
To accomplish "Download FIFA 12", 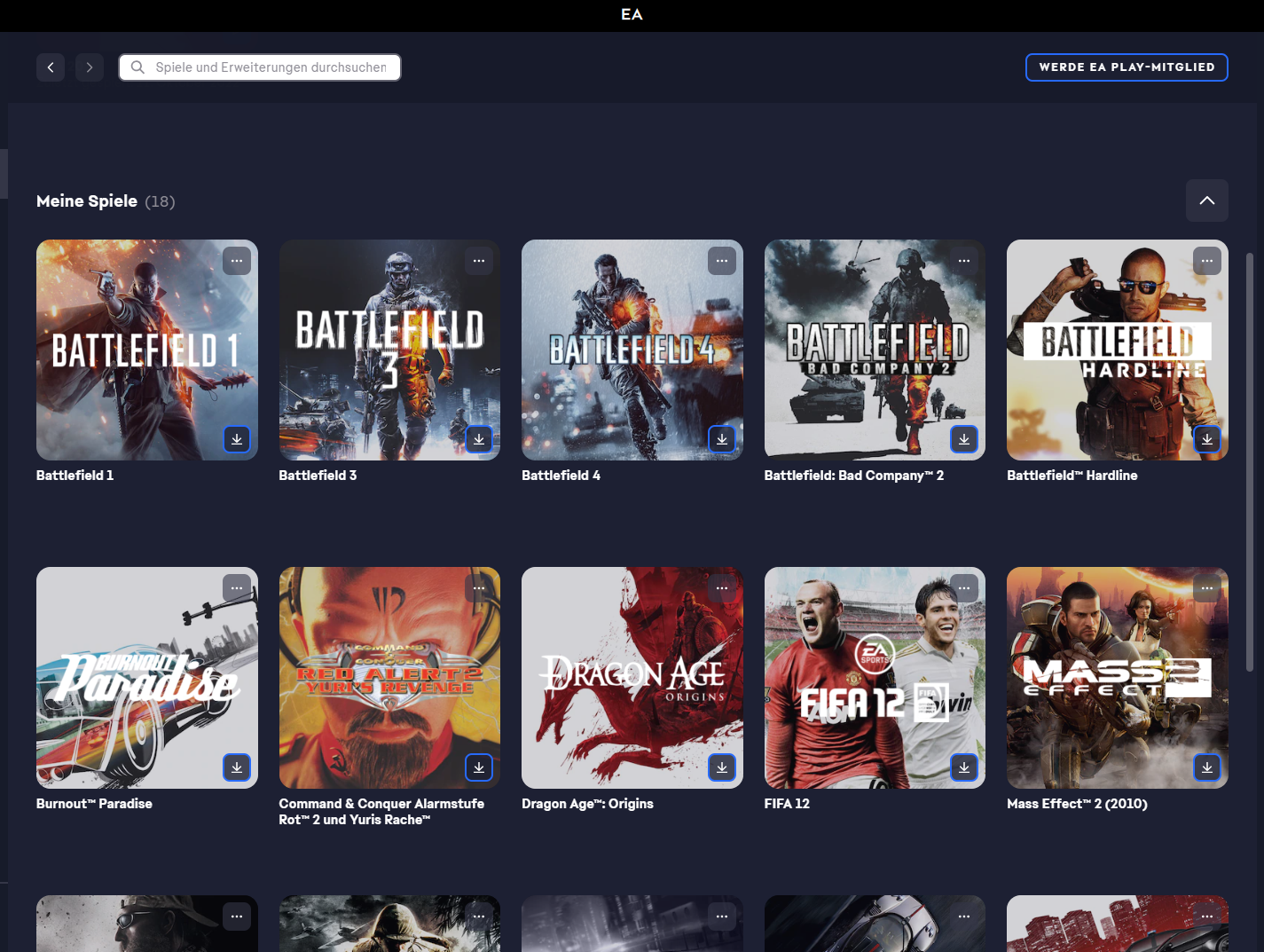I will [x=964, y=767].
